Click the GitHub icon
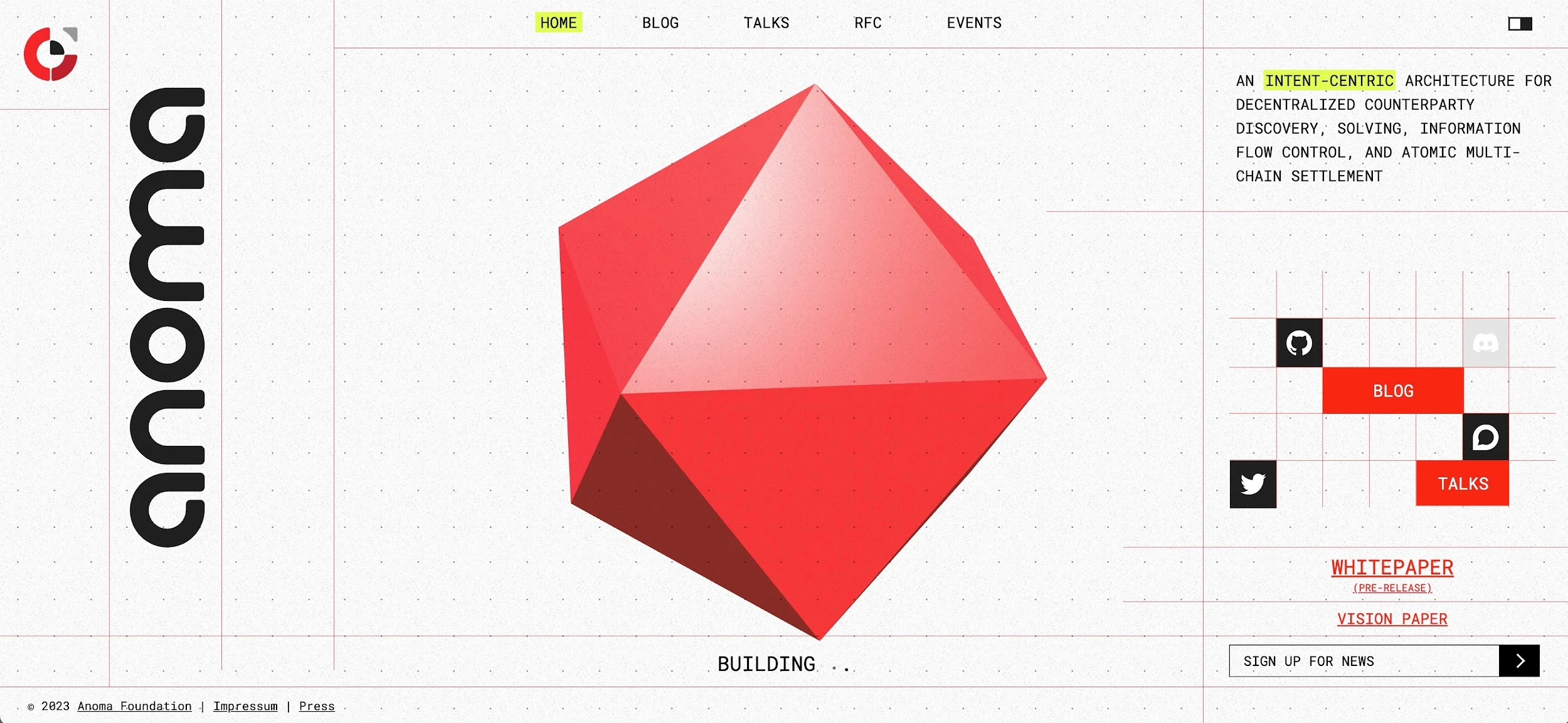Screen dimensions: 1568x723 tap(1300, 343)
